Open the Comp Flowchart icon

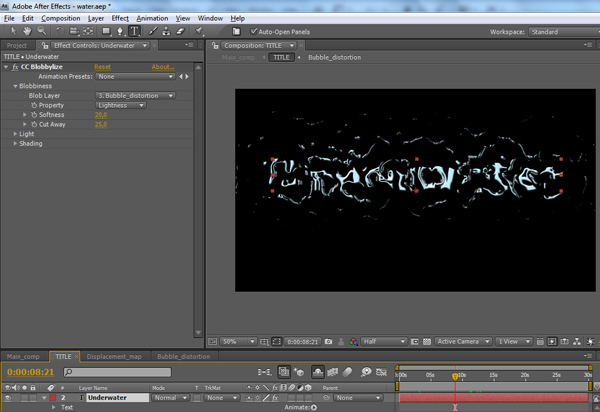tap(577, 341)
